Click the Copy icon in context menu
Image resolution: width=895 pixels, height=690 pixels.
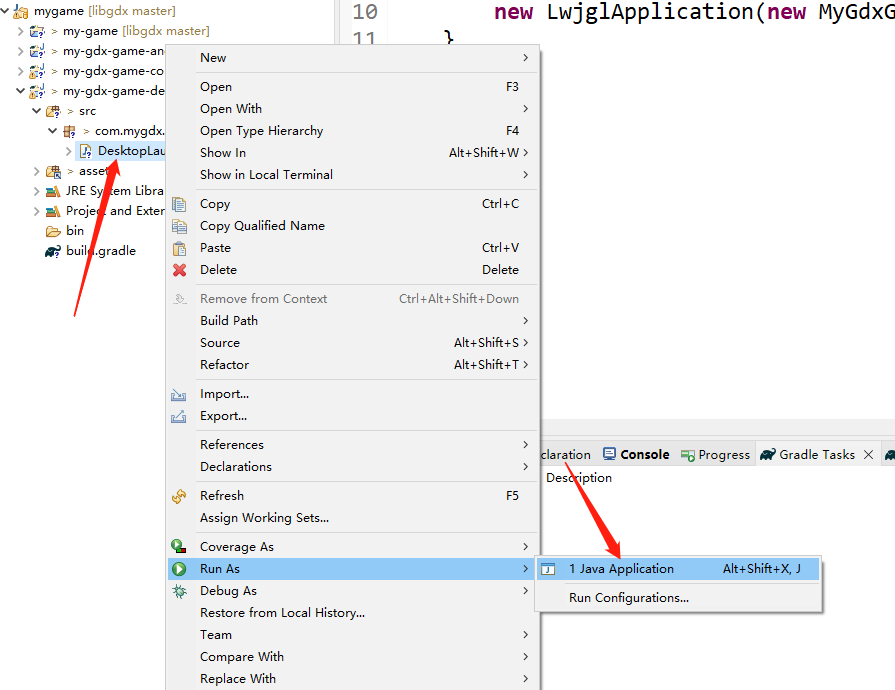click(x=179, y=204)
